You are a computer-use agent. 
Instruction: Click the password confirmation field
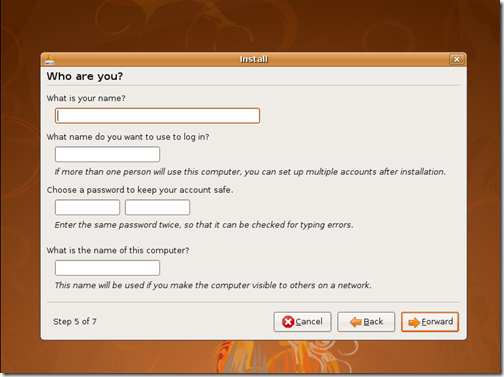(157, 207)
